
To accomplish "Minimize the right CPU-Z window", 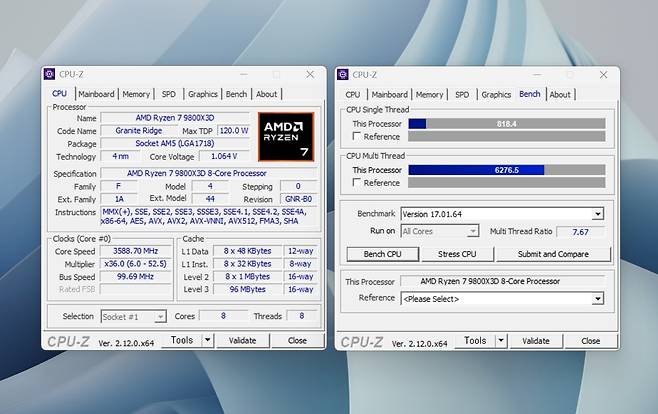I will click(x=537, y=75).
